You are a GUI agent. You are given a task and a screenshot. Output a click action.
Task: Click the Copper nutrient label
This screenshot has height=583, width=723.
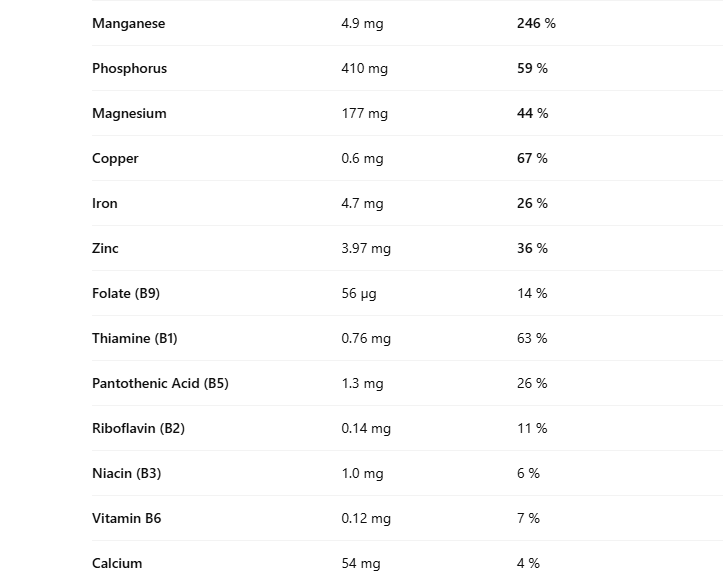(x=115, y=158)
